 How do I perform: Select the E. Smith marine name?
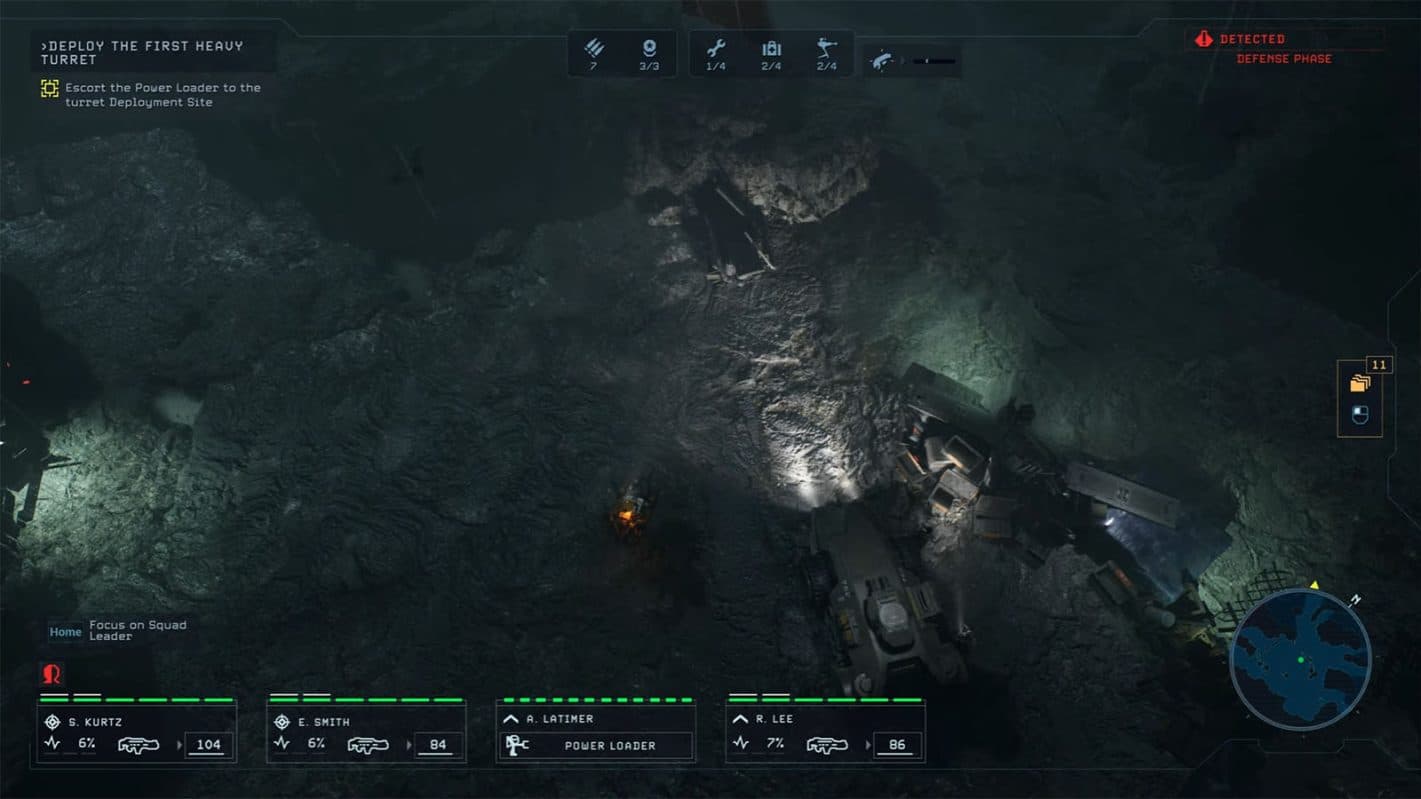point(323,722)
